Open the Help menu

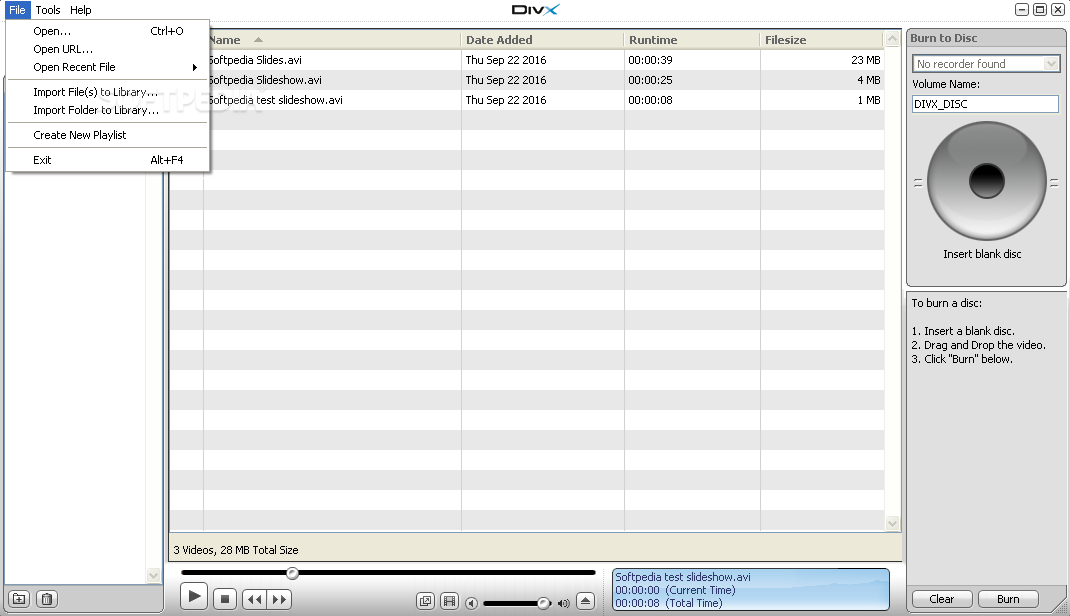pos(81,10)
